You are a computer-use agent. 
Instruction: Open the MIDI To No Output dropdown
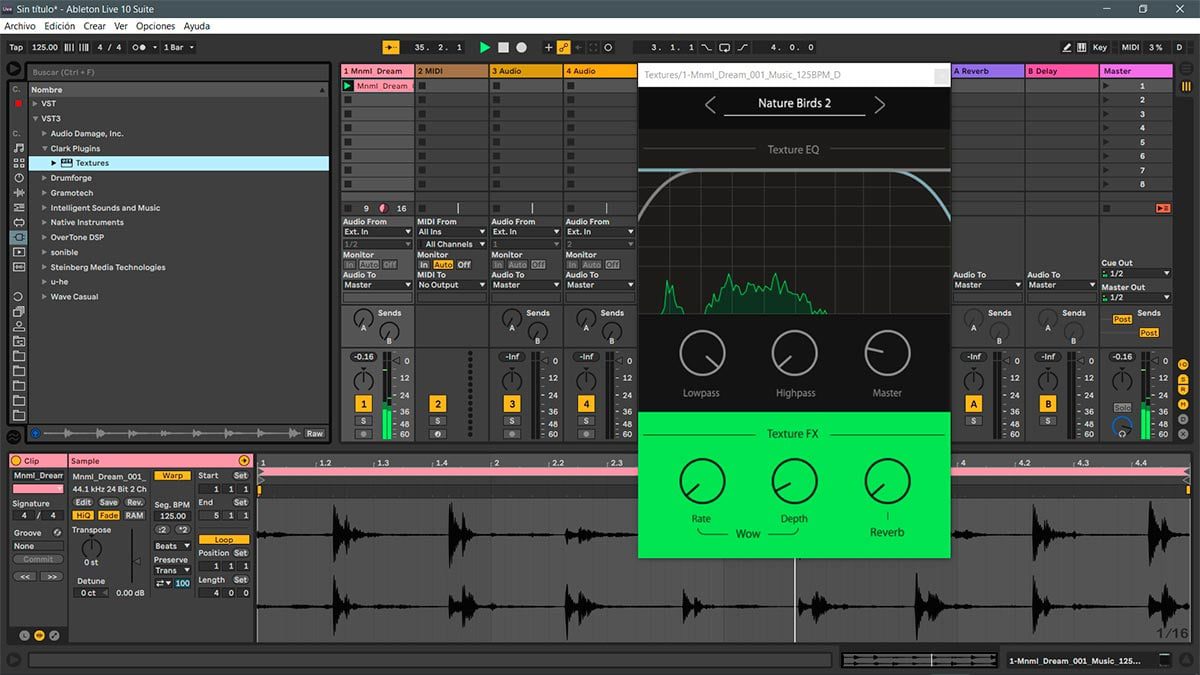(451, 285)
